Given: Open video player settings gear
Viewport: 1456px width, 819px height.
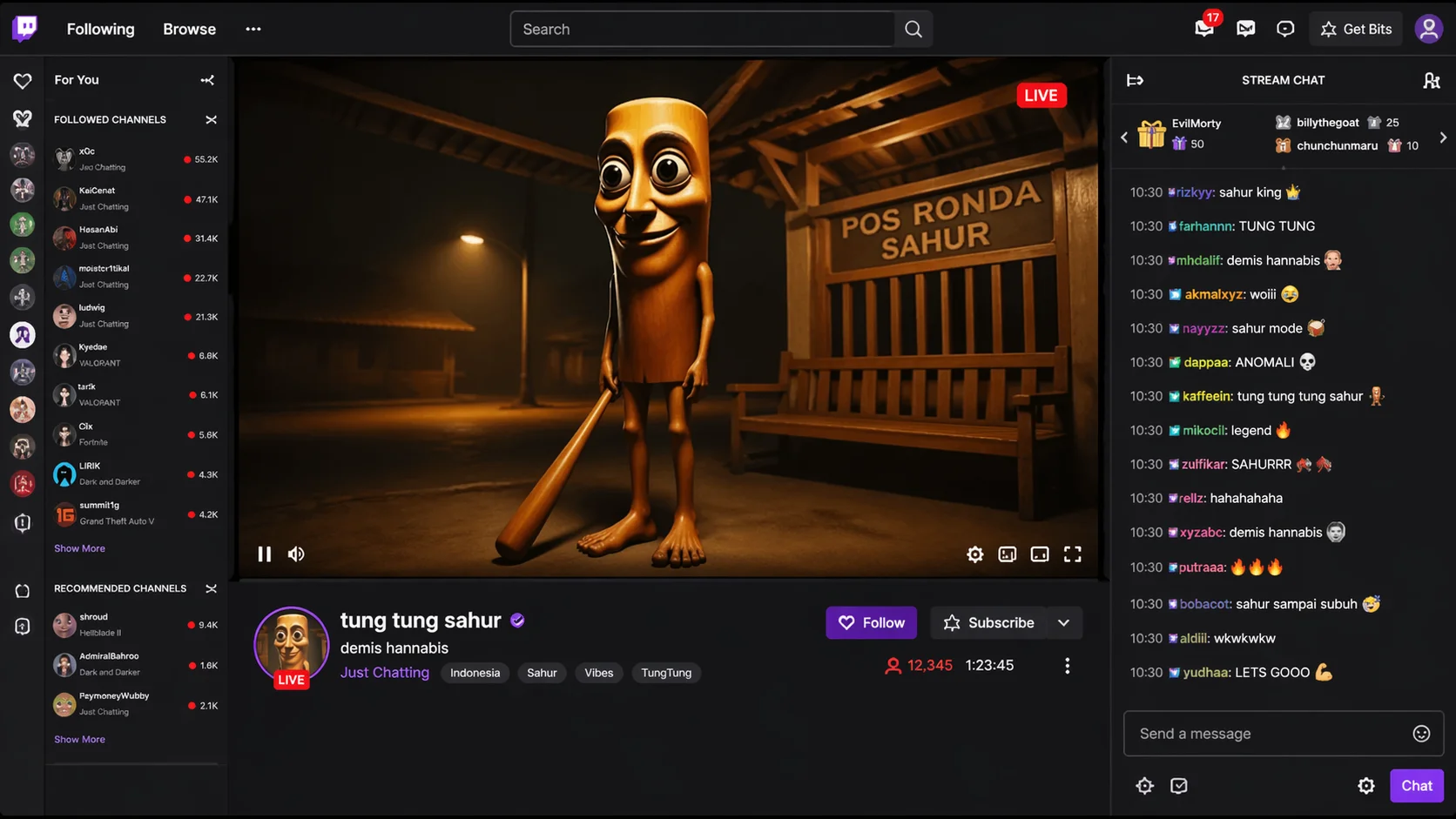Looking at the screenshot, I should pyautogui.click(x=974, y=554).
